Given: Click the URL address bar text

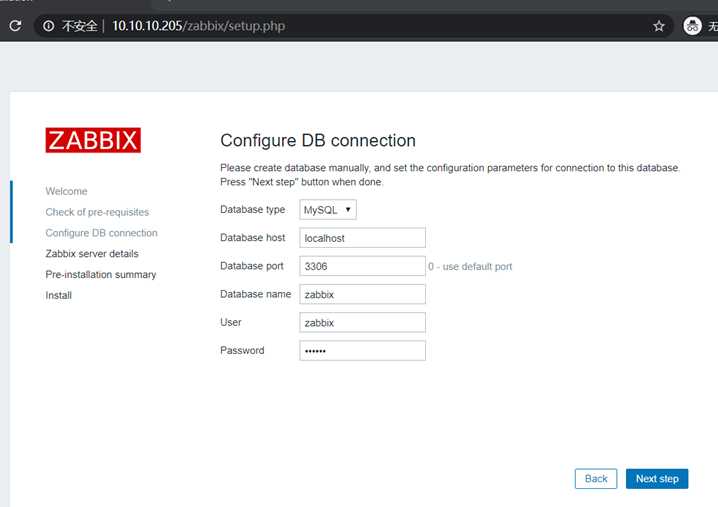Looking at the screenshot, I should pyautogui.click(x=198, y=26).
